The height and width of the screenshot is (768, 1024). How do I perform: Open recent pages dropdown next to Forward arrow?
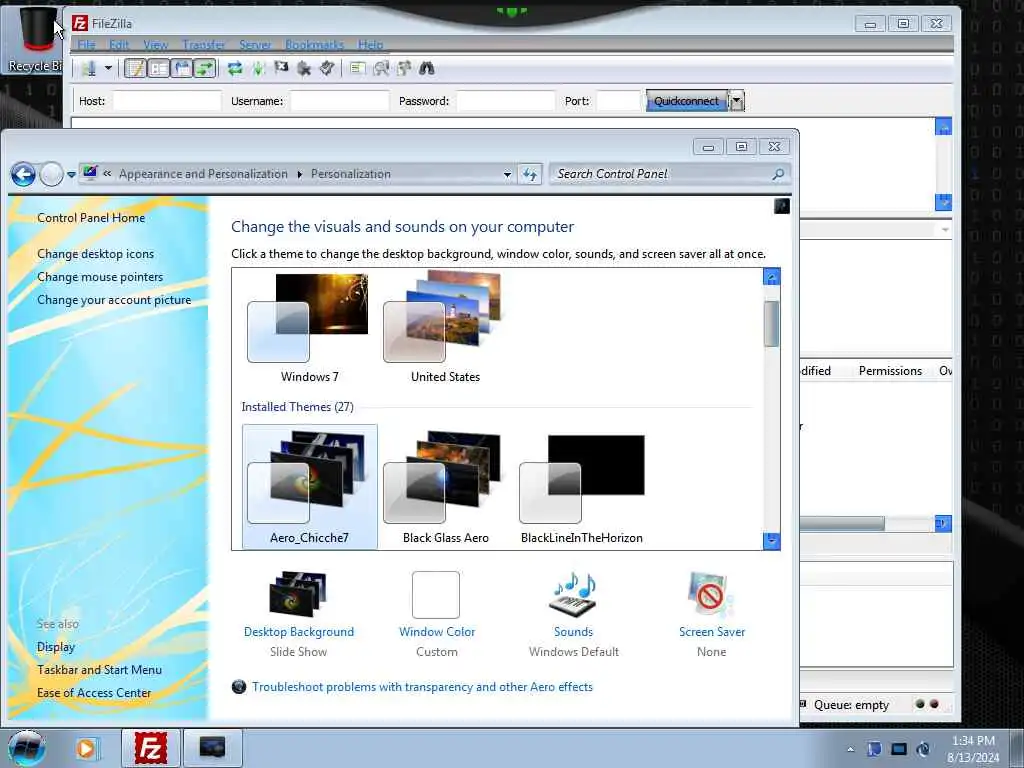(x=71, y=175)
